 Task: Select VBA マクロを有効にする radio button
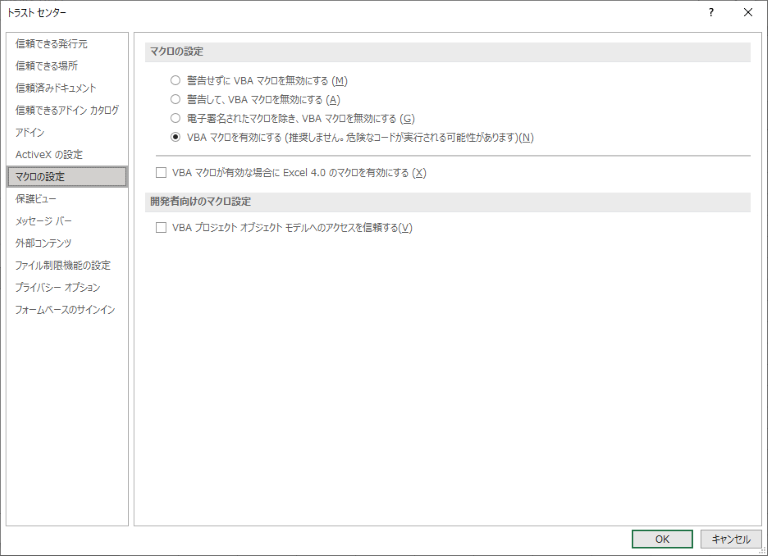176,137
